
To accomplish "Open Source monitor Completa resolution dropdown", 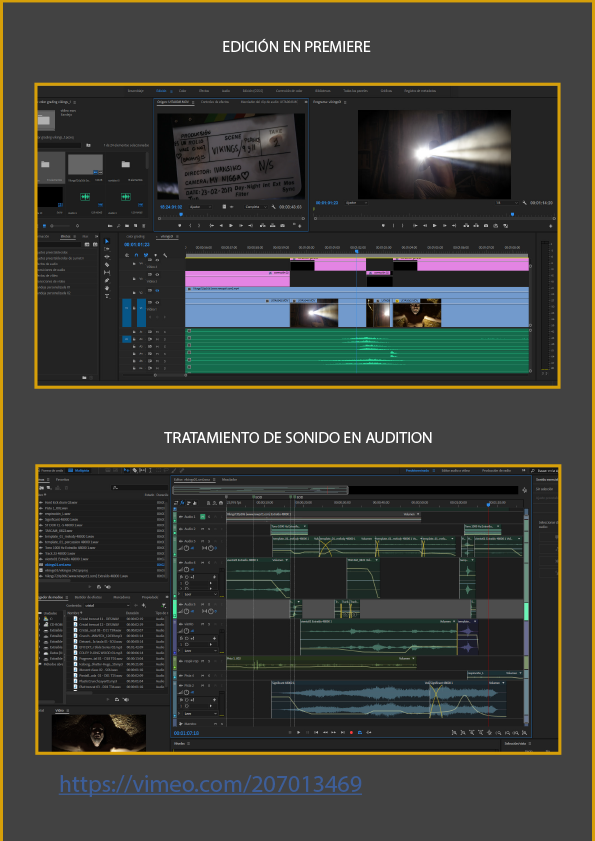I will [x=255, y=206].
